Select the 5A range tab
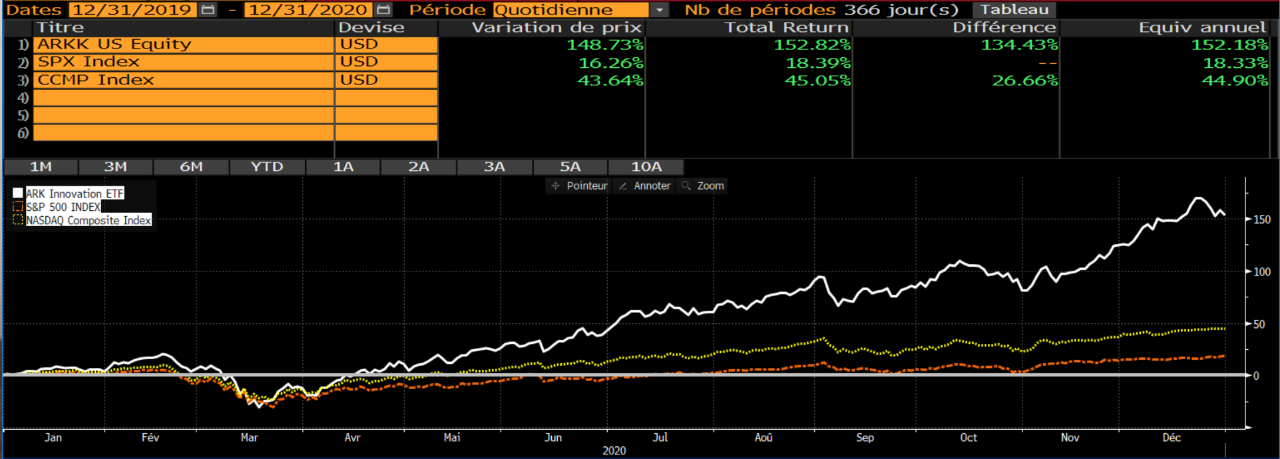The image size is (1280, 459). [x=570, y=167]
